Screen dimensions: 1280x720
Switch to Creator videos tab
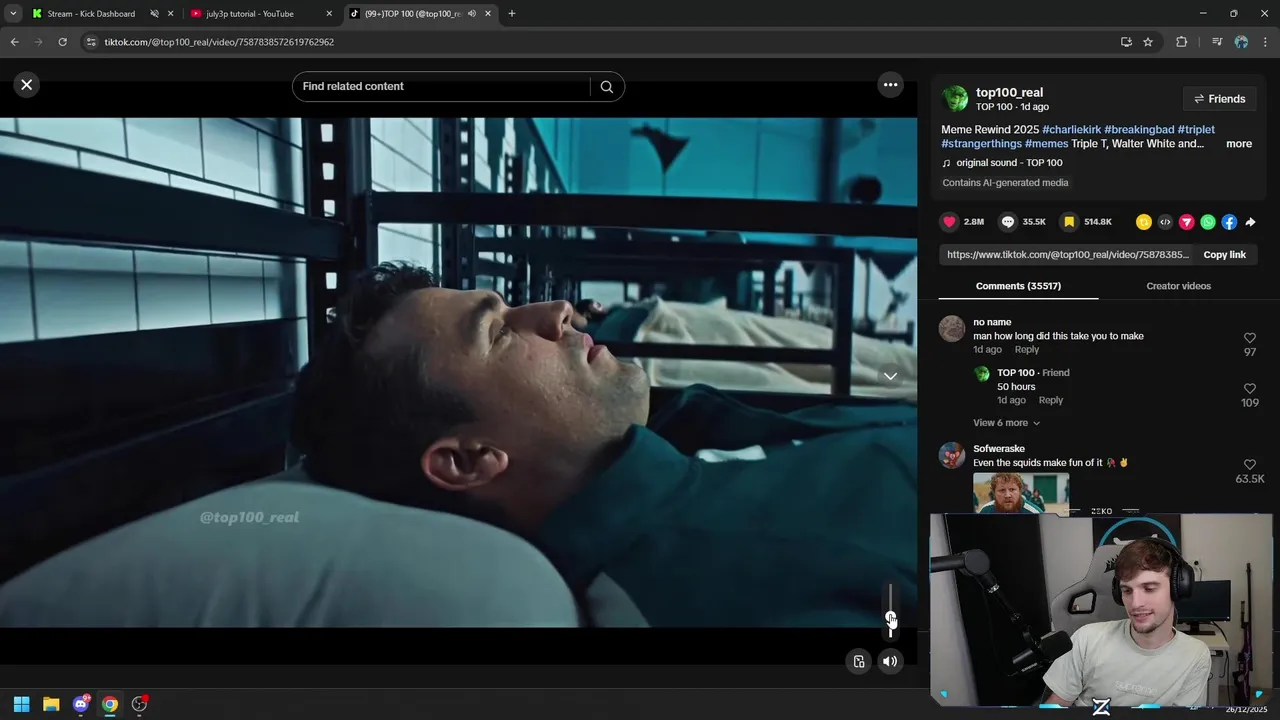pyautogui.click(x=1178, y=286)
